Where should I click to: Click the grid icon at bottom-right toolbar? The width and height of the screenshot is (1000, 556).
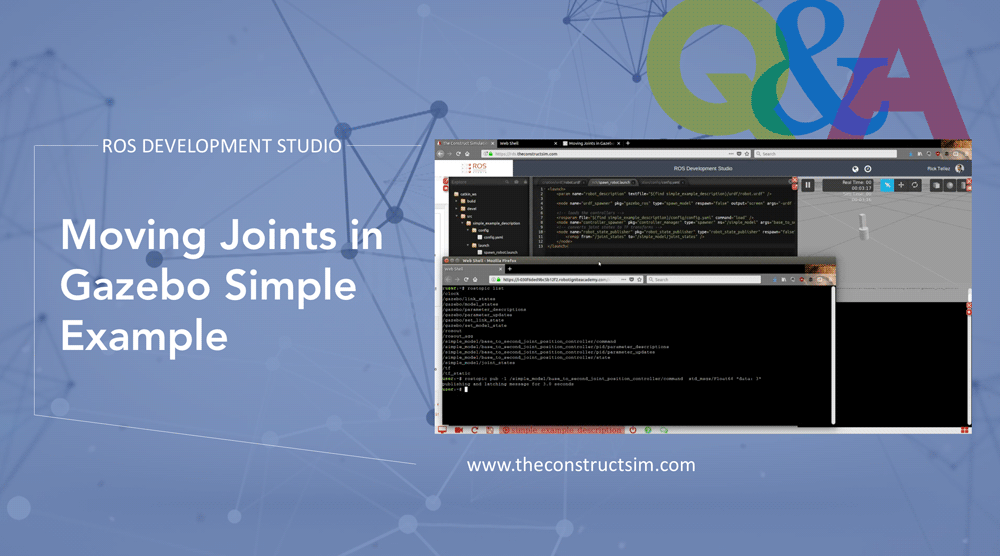coord(965,430)
